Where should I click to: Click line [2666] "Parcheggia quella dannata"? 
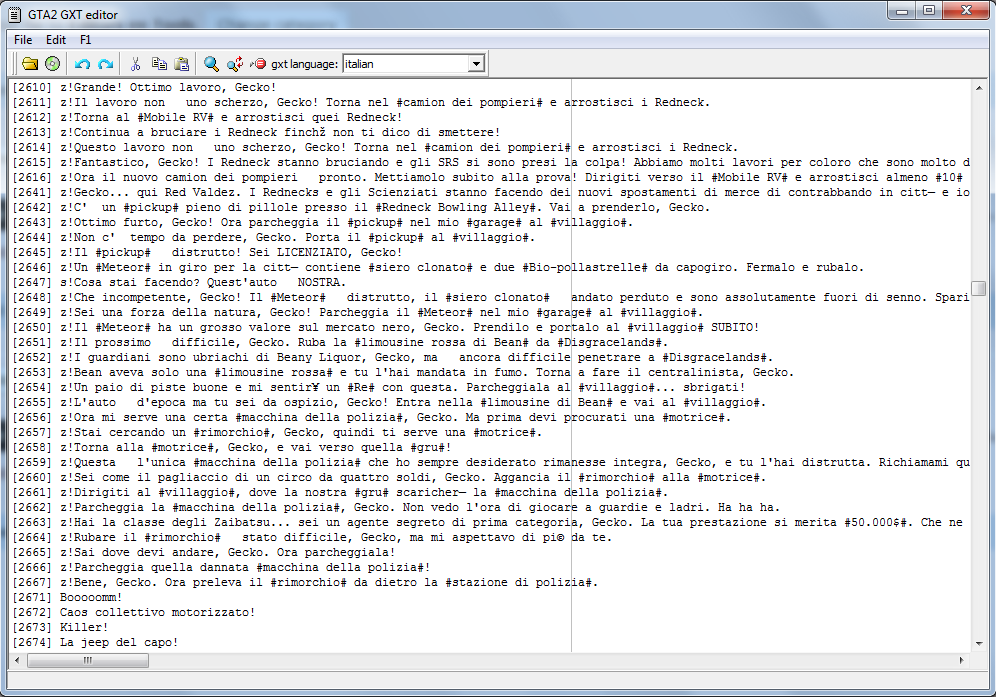tap(221, 567)
